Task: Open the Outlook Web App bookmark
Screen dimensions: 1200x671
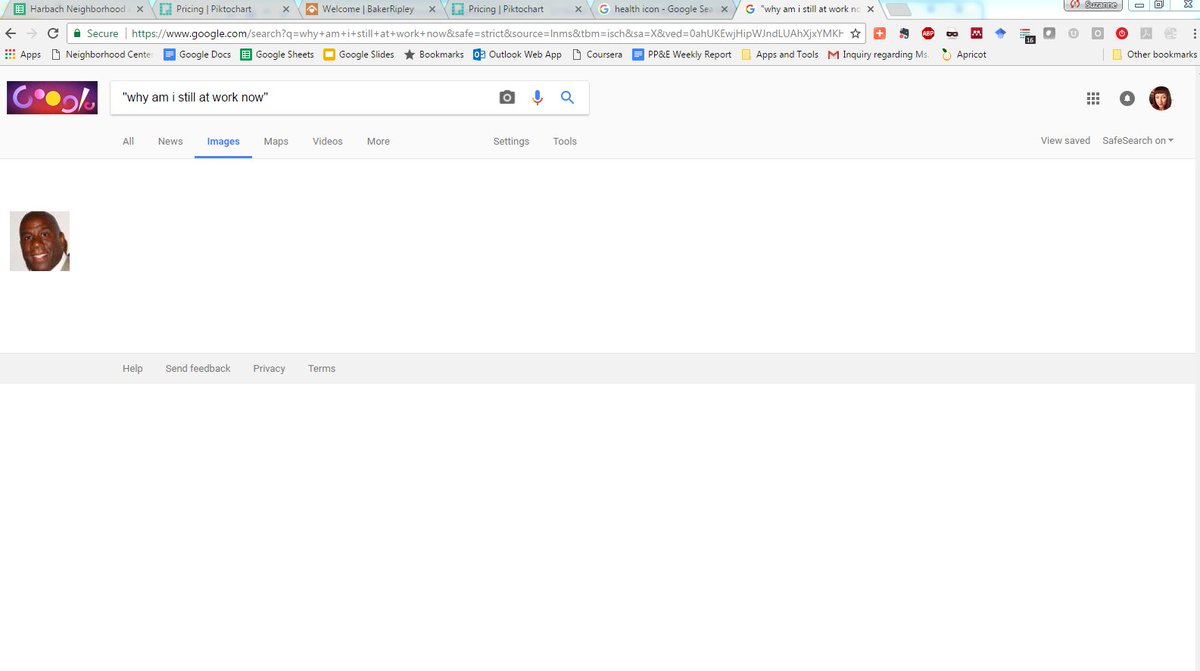Action: [517, 54]
